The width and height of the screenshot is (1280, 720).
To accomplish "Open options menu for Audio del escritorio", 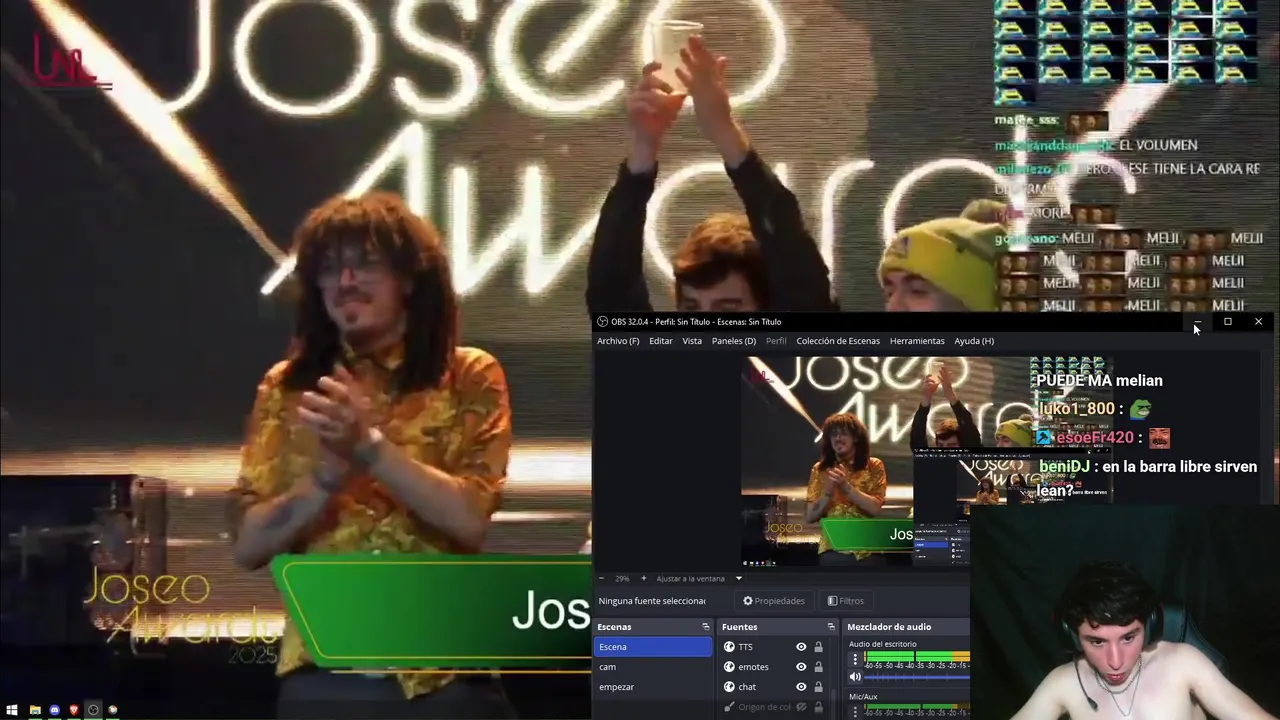I will [854, 659].
